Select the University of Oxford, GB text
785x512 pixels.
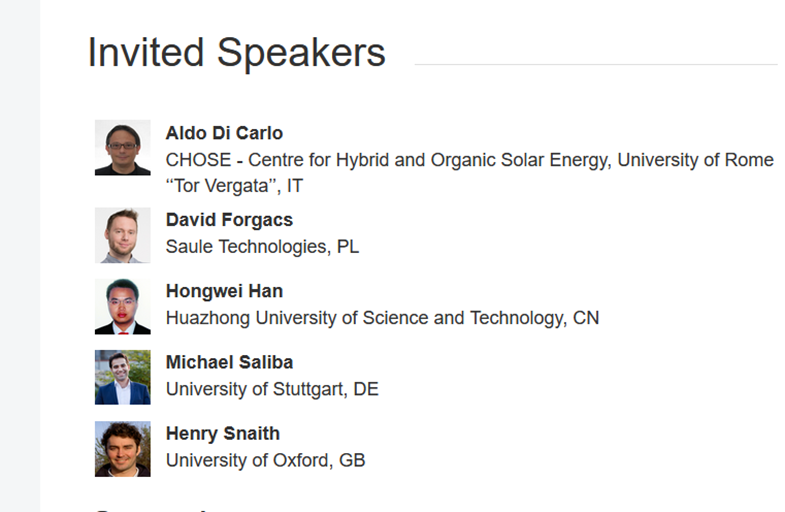(266, 460)
